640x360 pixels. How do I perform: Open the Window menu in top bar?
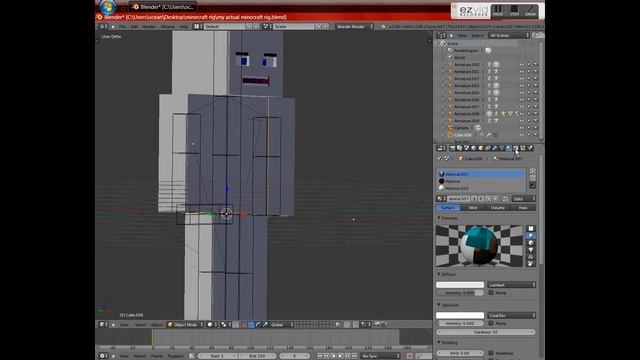tap(167, 27)
